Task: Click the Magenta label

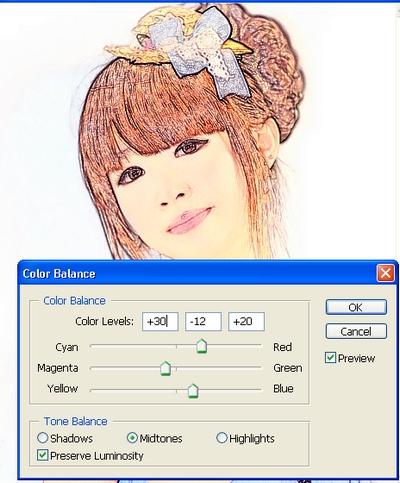Action: coord(58,368)
